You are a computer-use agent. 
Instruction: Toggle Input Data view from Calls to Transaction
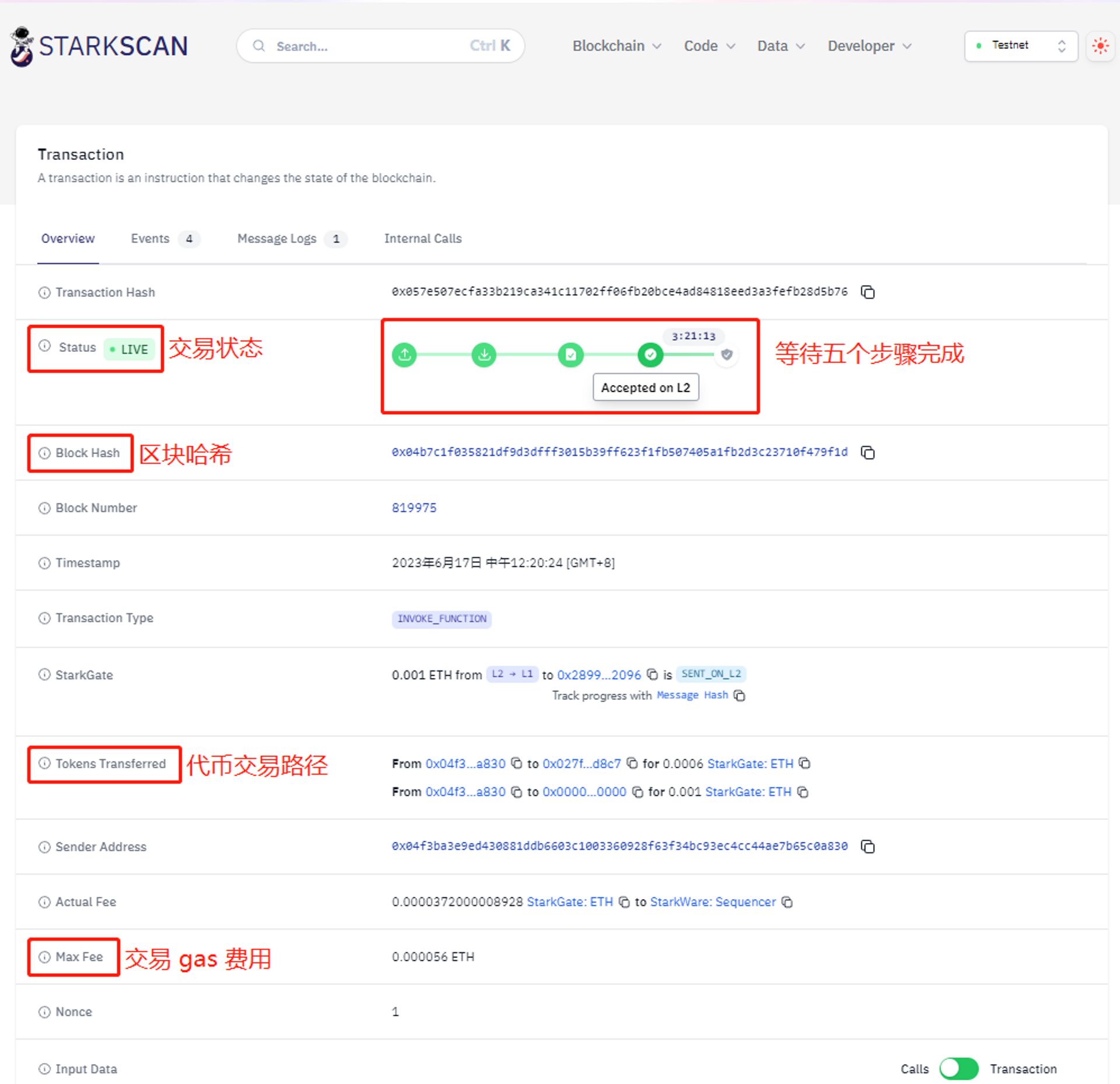coord(958,1068)
